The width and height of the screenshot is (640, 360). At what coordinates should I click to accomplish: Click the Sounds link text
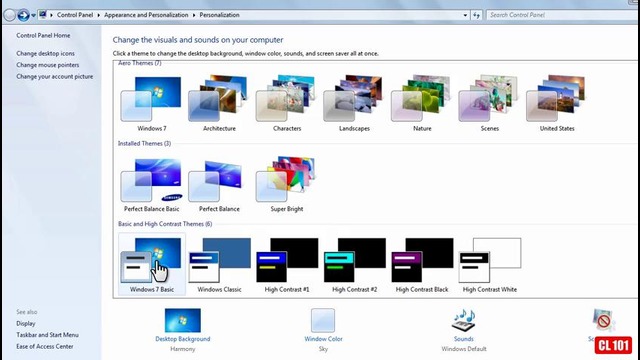tap(464, 339)
